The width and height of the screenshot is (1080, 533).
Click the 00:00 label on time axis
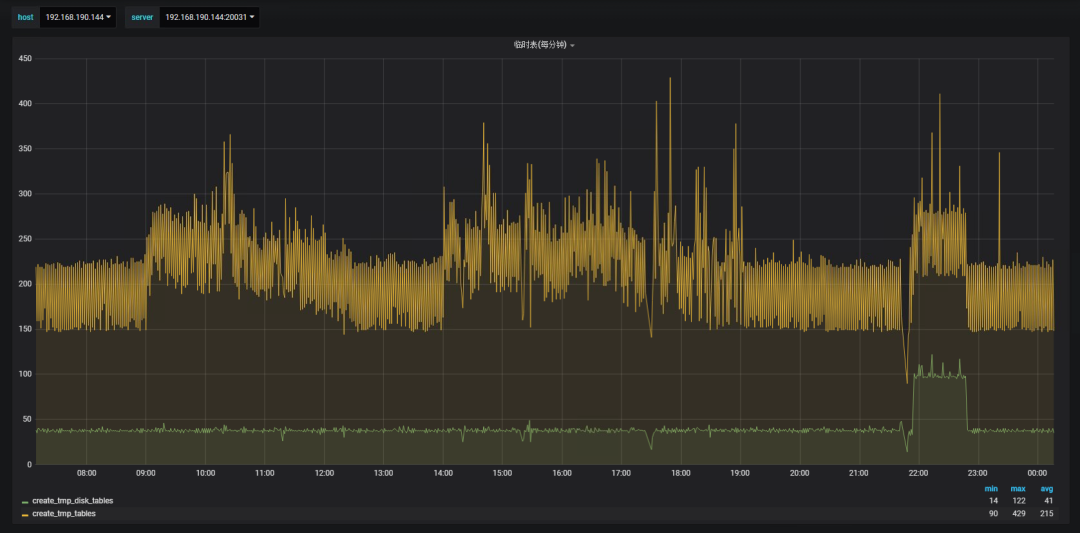click(1037, 472)
